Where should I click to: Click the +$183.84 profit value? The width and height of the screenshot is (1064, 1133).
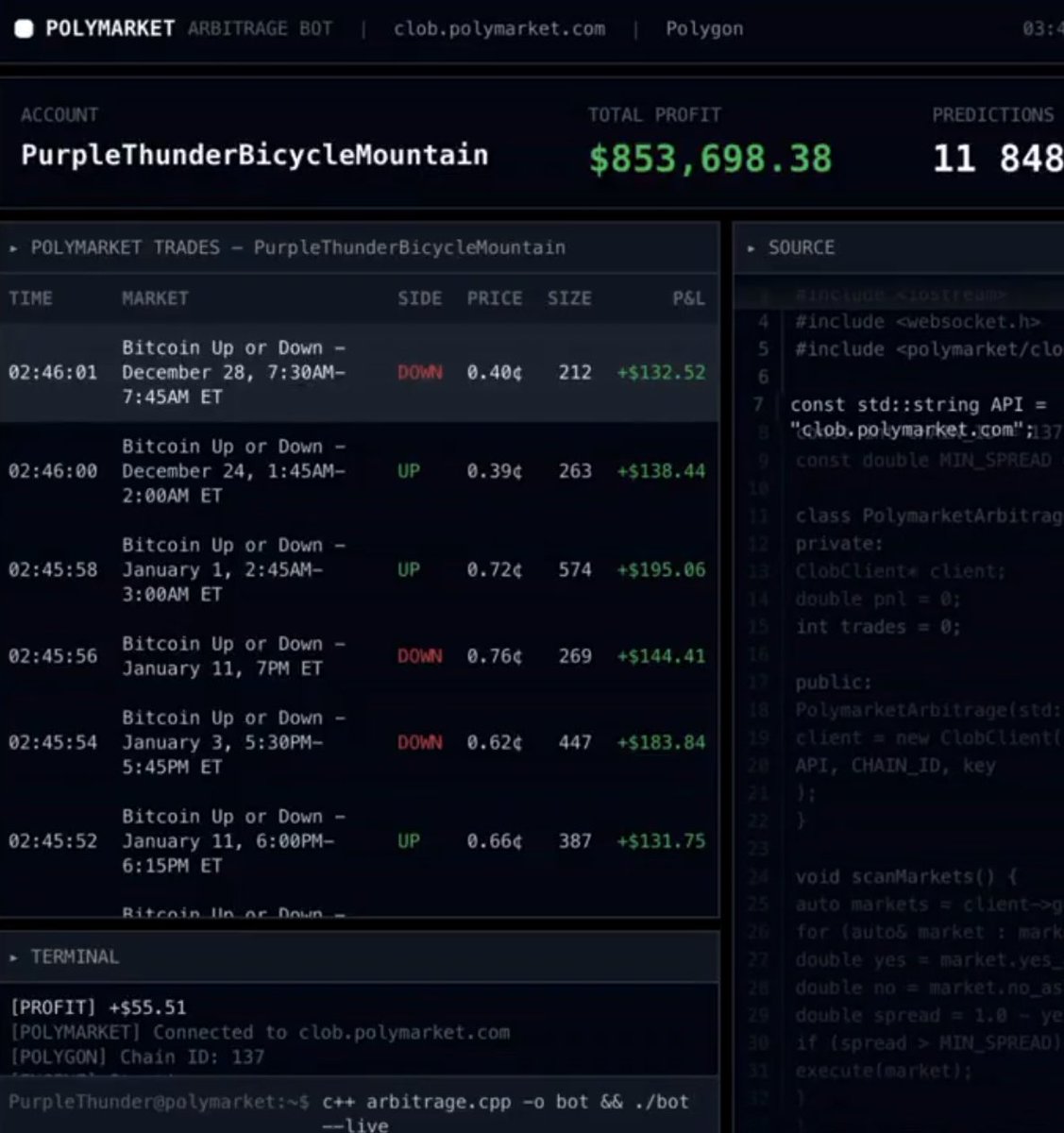point(661,743)
